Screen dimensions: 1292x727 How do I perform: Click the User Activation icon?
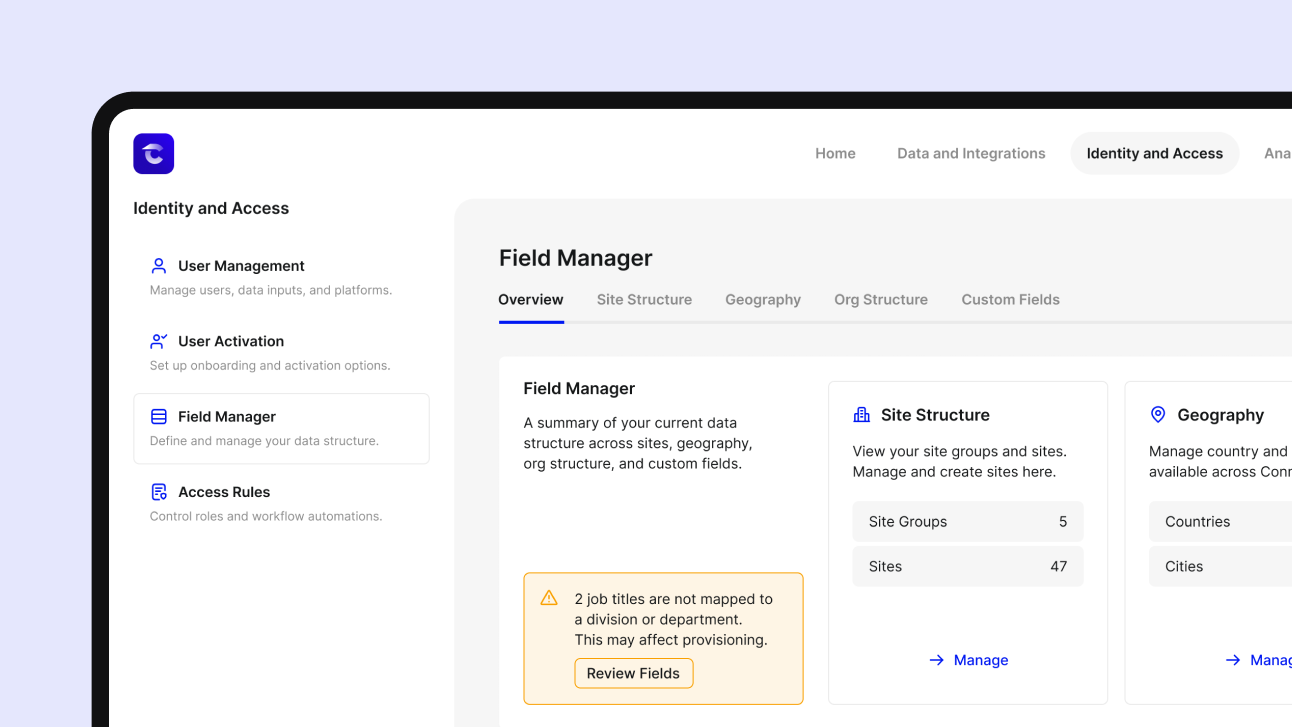click(158, 341)
